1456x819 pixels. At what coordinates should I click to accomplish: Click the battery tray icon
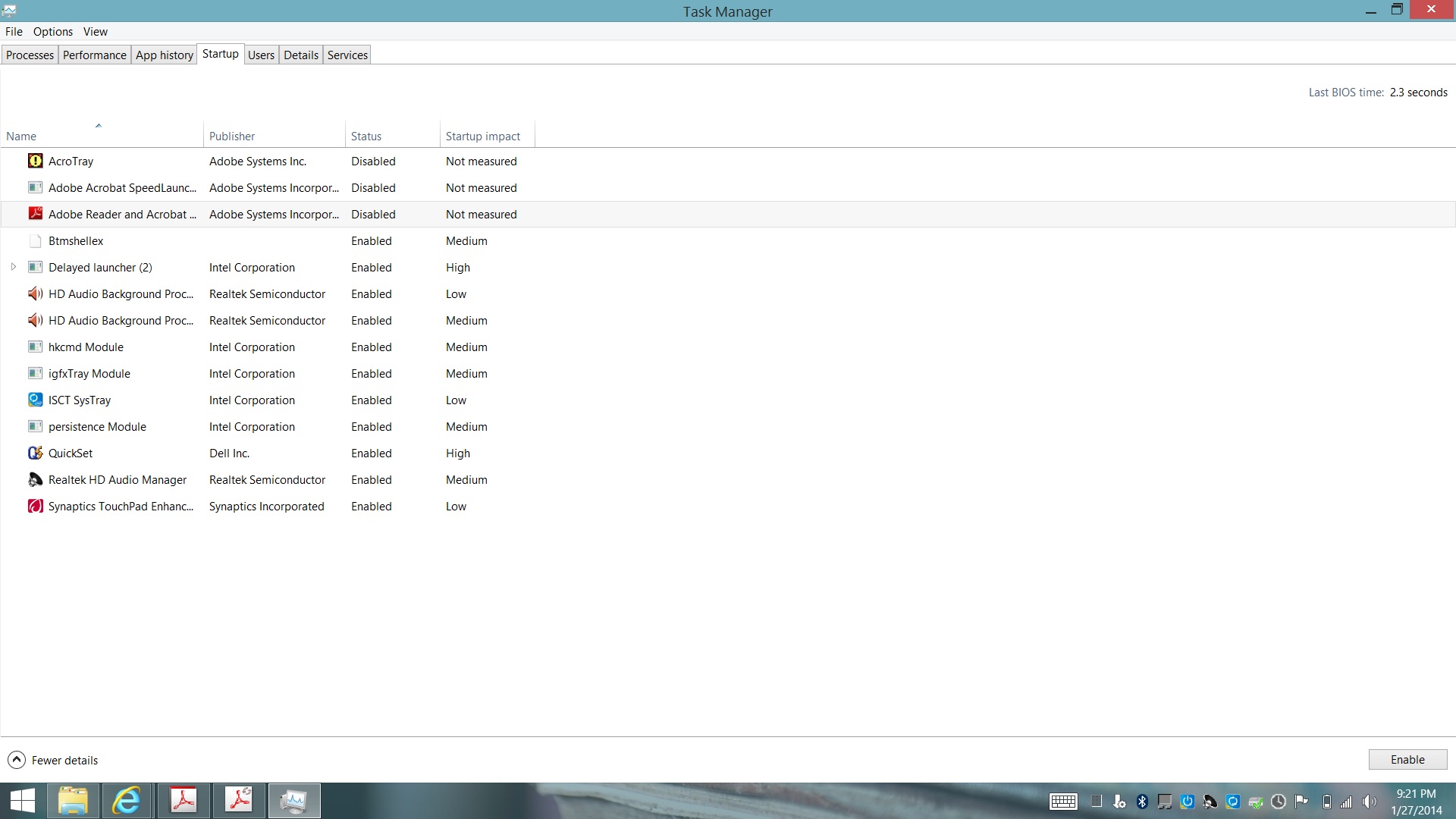(x=1326, y=802)
